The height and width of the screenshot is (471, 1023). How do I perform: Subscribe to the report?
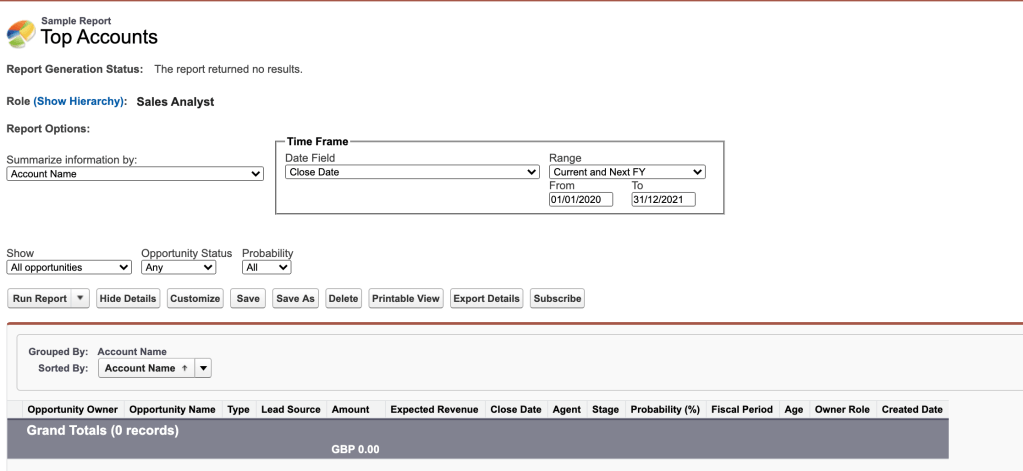point(557,299)
